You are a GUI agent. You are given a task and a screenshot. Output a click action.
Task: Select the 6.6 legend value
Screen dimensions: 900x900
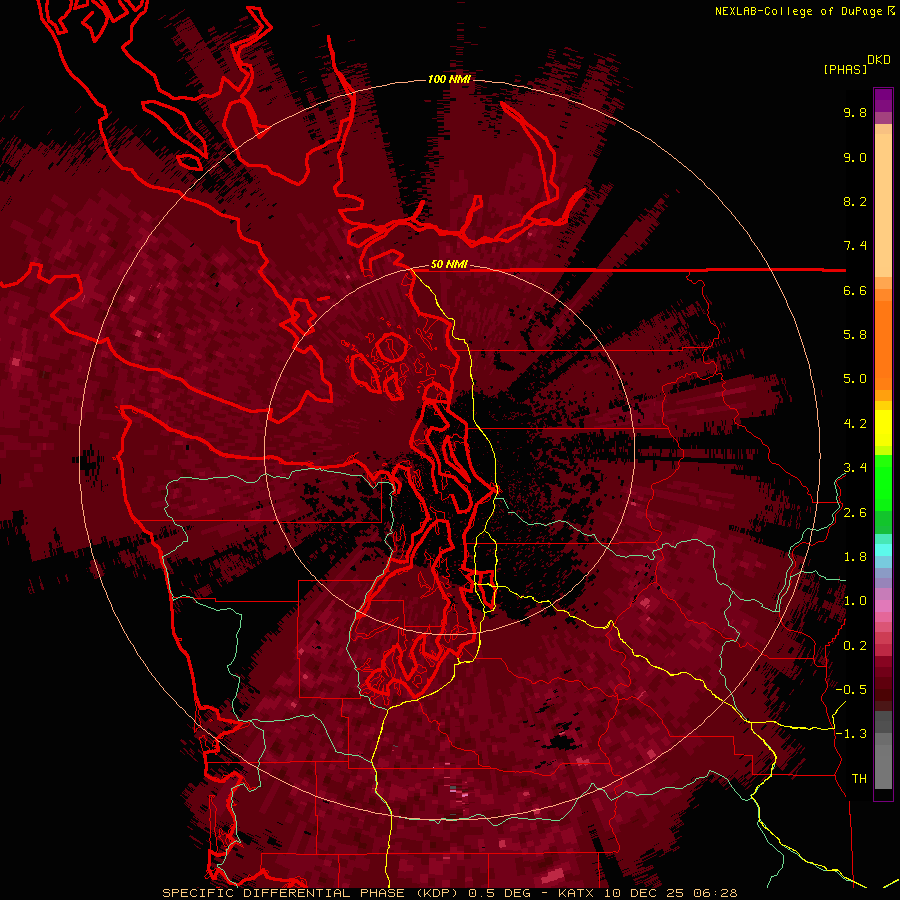855,290
